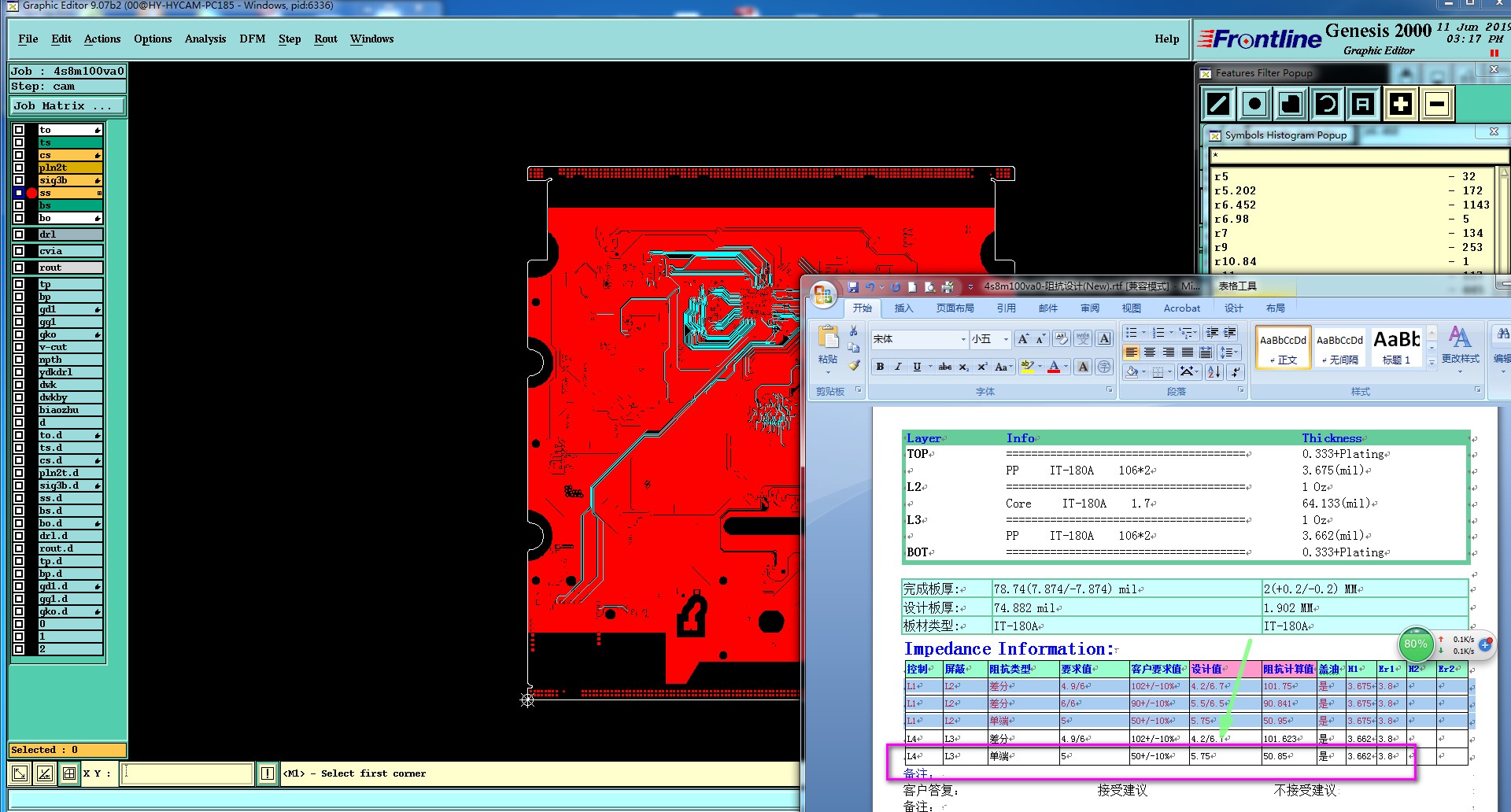Toggle Bold formatting in Word

880,367
